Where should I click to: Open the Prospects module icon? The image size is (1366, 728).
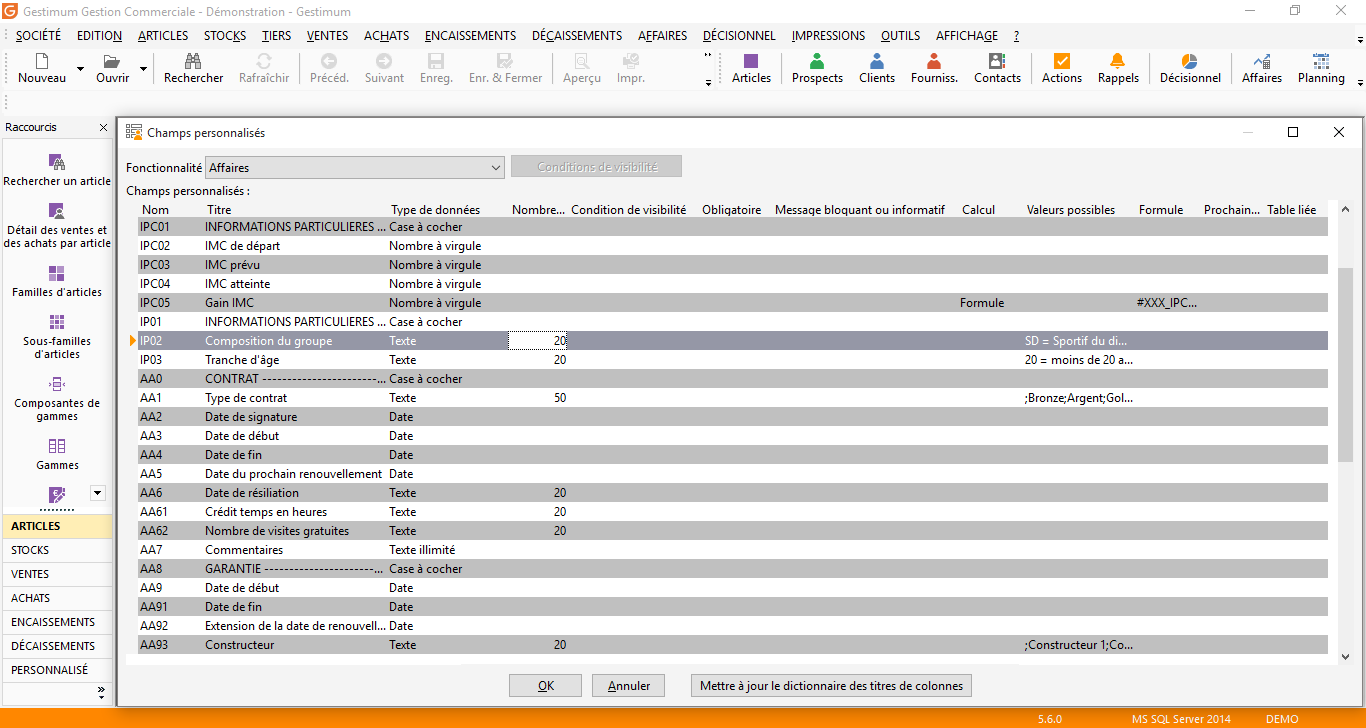click(x=817, y=61)
